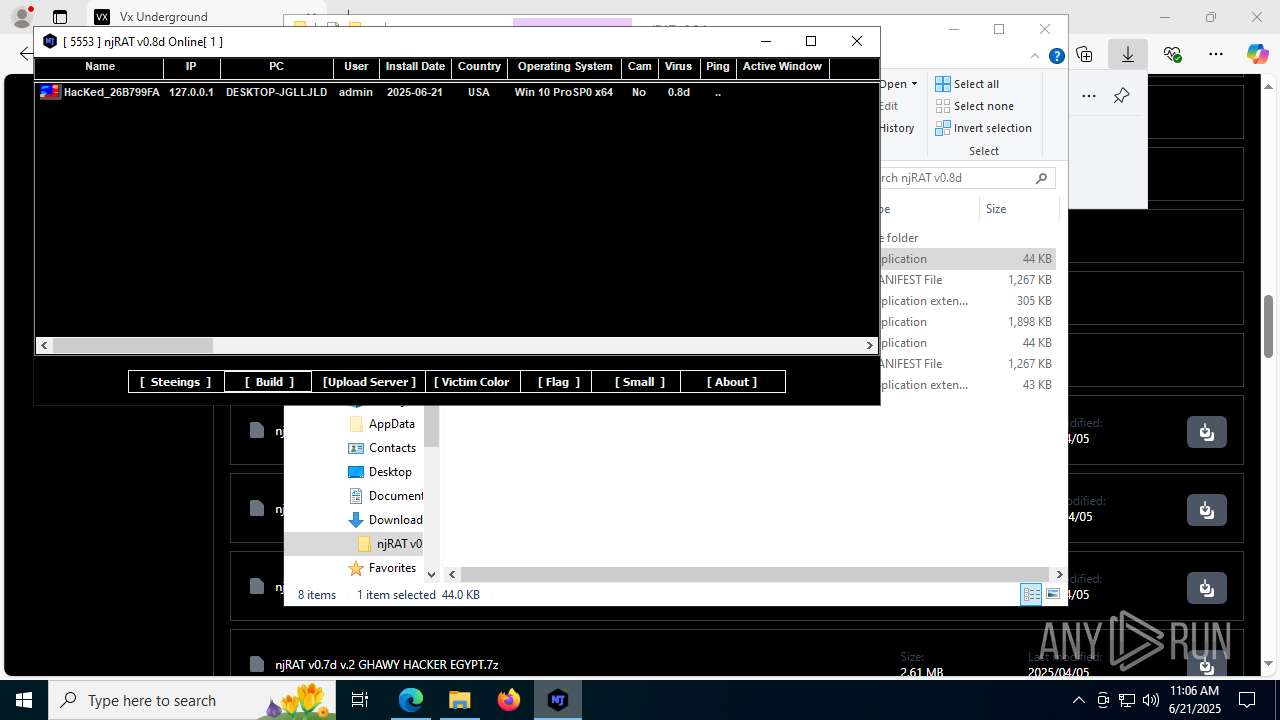Select AppData in Explorer tree
The height and width of the screenshot is (720, 1280).
pyautogui.click(x=391, y=424)
